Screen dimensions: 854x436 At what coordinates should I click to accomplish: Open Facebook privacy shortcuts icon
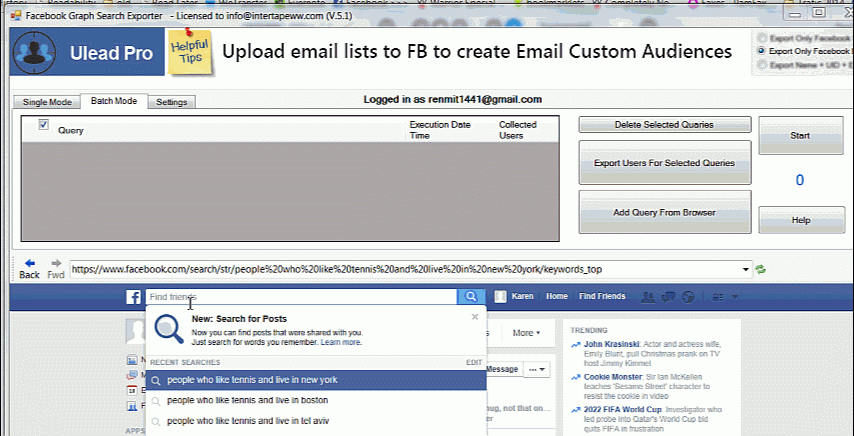pyautogui.click(x=718, y=297)
